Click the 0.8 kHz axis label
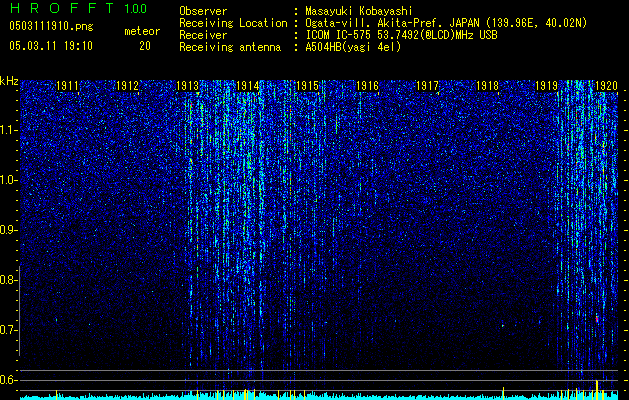The height and width of the screenshot is (400, 629). (x=8, y=280)
